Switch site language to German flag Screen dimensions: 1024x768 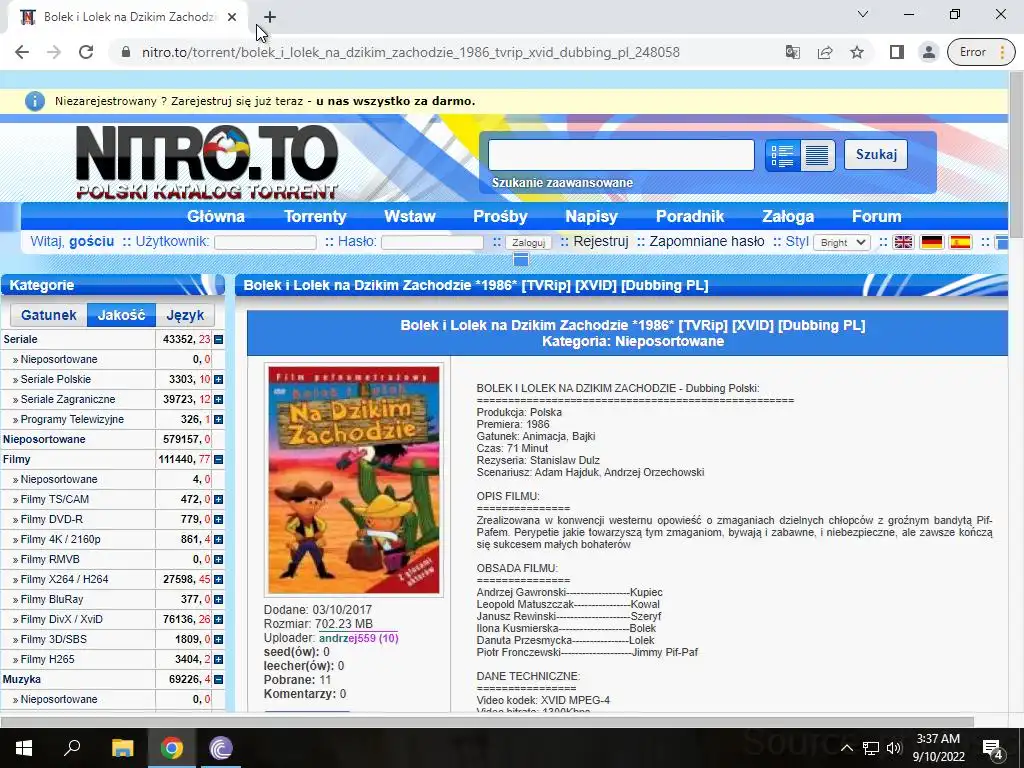931,242
